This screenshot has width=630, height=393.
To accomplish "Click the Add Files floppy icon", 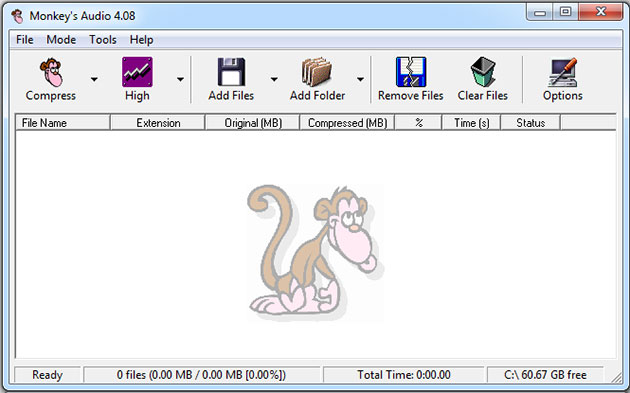I will coord(231,72).
